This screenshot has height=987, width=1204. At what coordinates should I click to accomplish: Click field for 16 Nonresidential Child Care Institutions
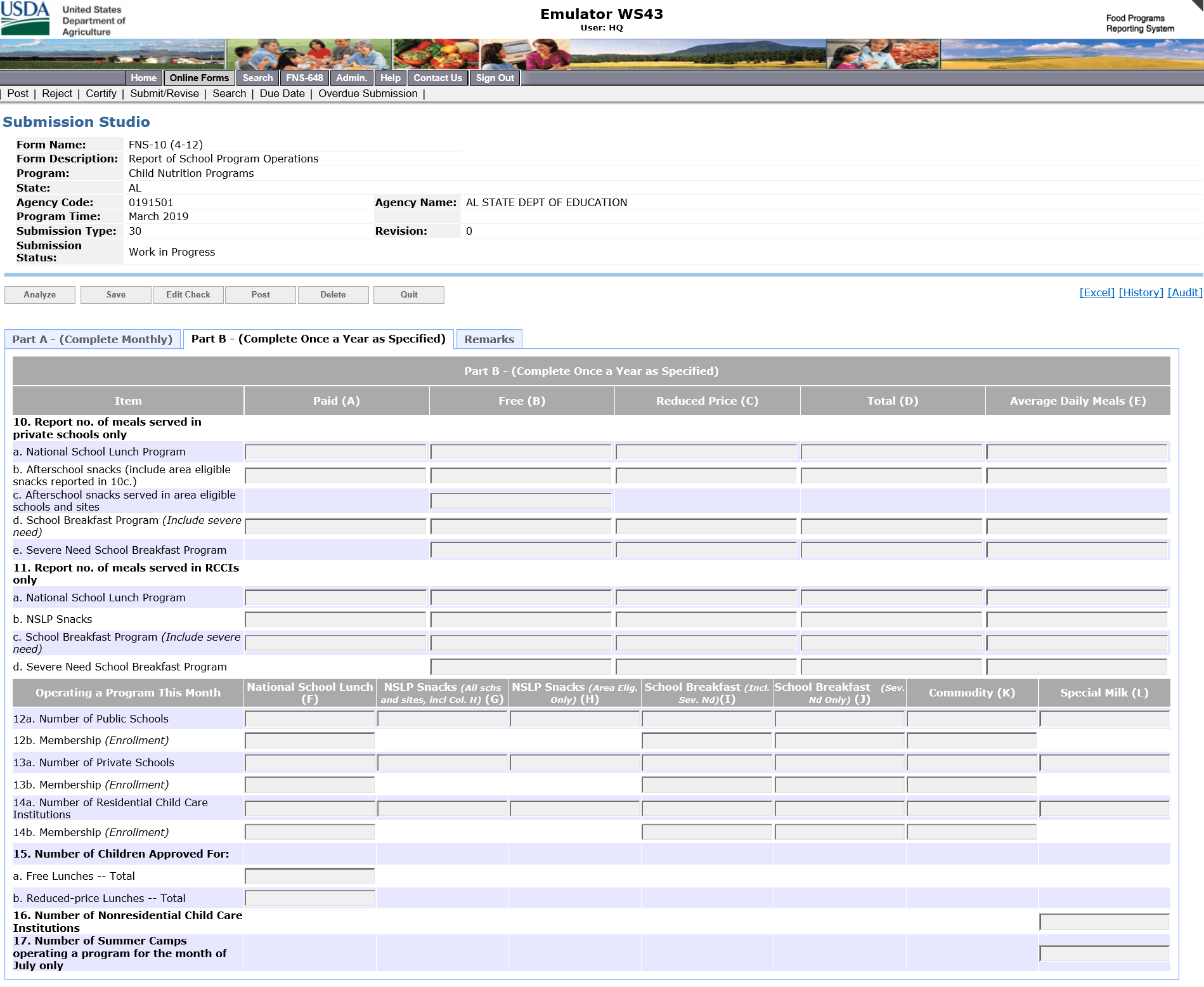coord(1104,922)
